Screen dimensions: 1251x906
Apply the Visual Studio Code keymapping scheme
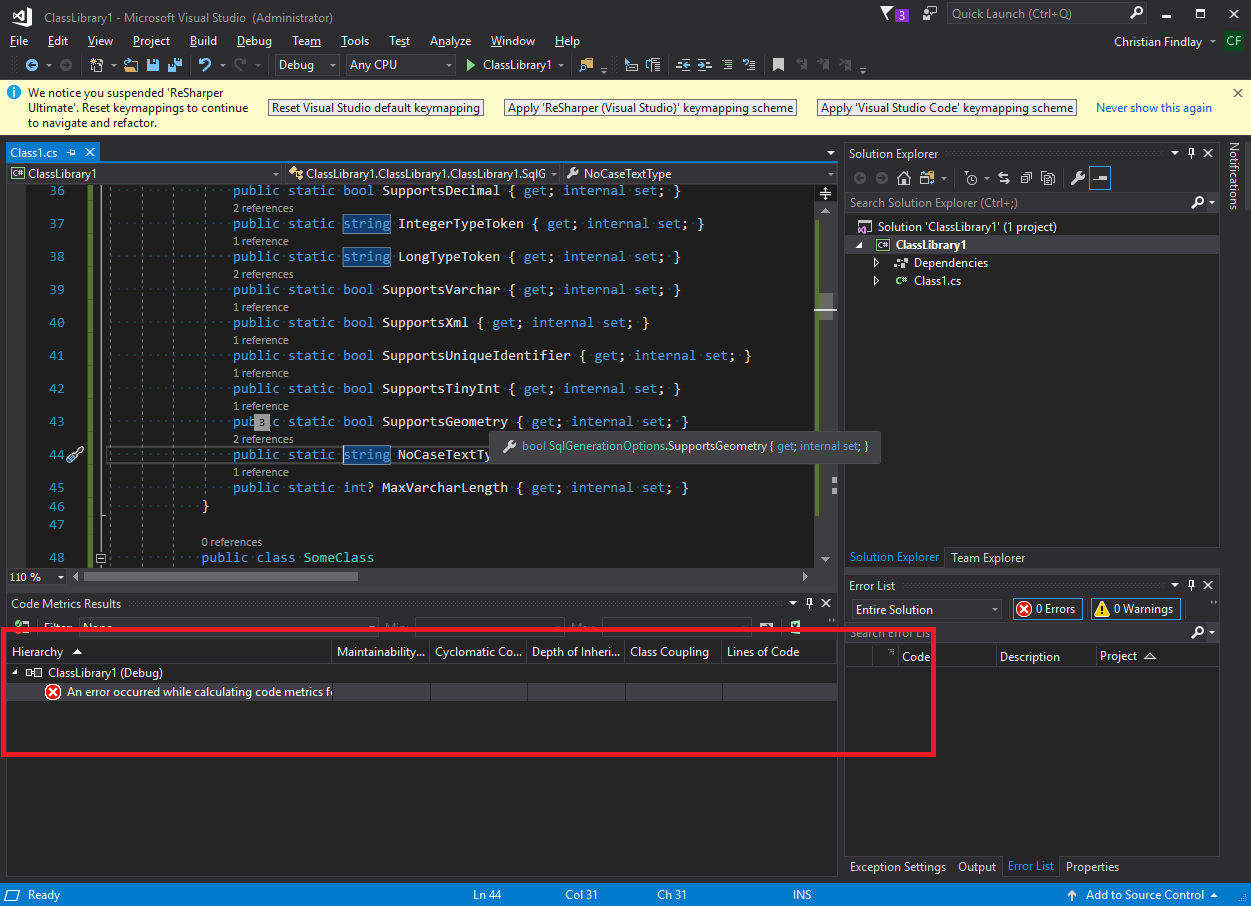pyautogui.click(x=946, y=106)
